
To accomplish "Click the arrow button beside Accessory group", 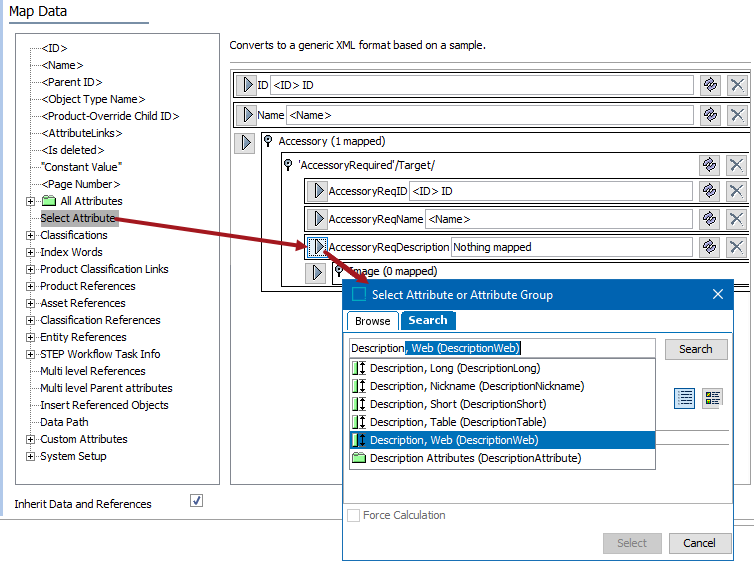I will pyautogui.click(x=245, y=142).
